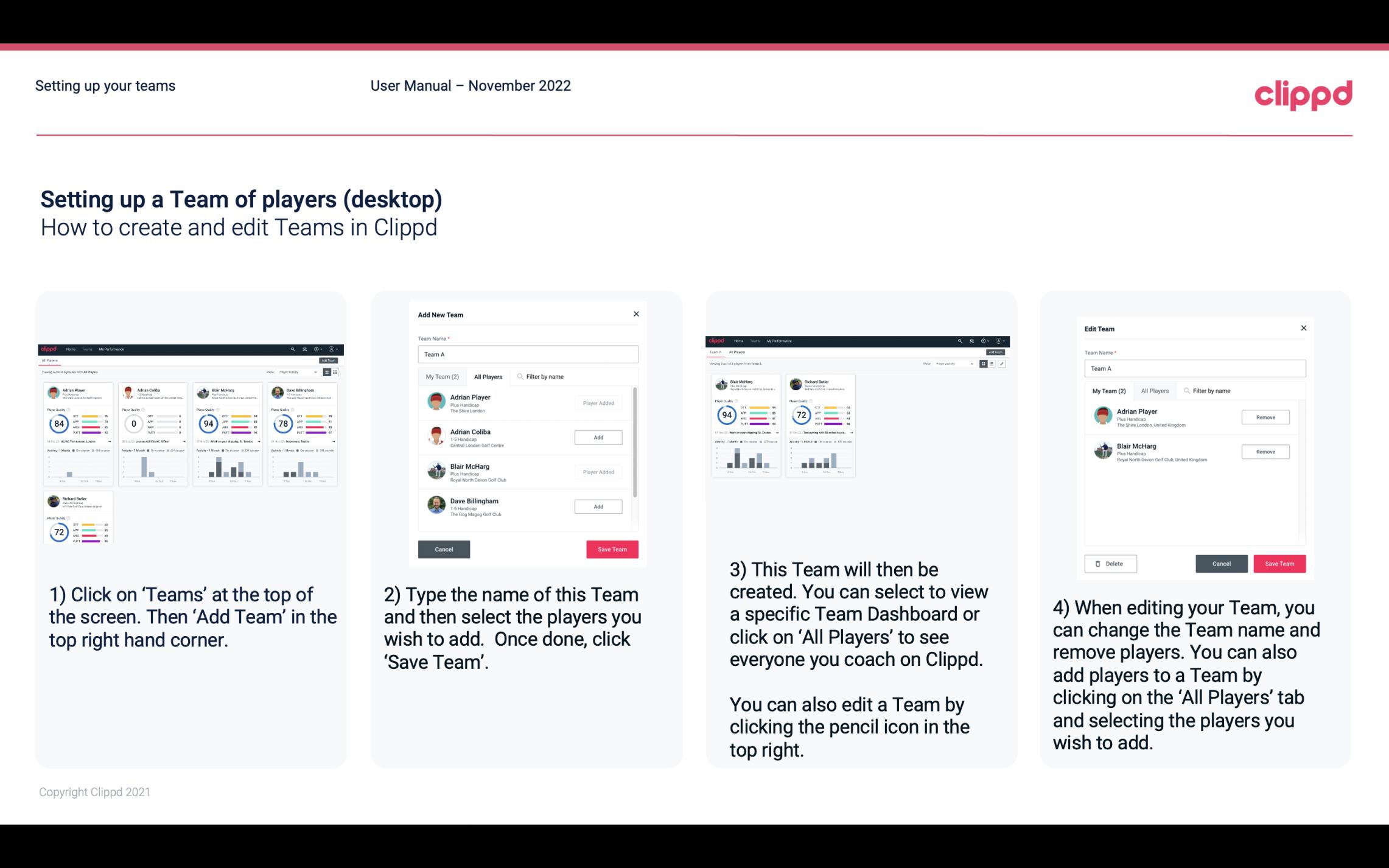
Task: Click the close X on Edit Team dialog
Action: click(1303, 328)
